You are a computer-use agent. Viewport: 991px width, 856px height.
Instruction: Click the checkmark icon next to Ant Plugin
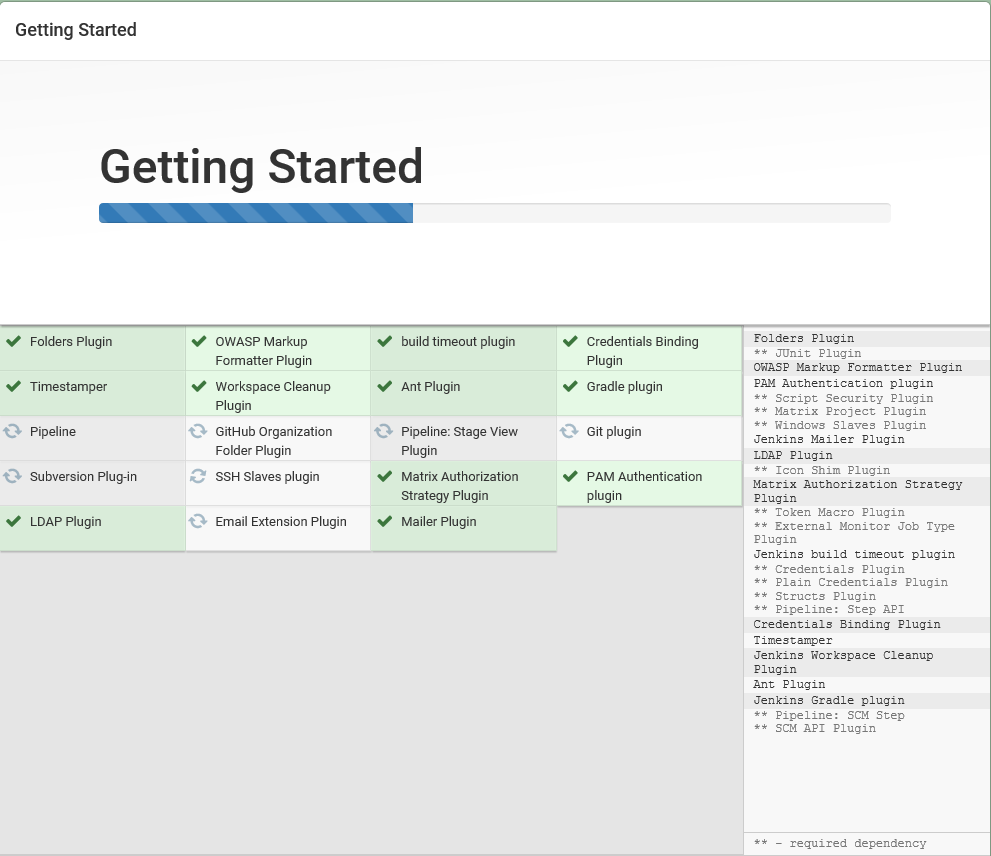pyautogui.click(x=384, y=386)
